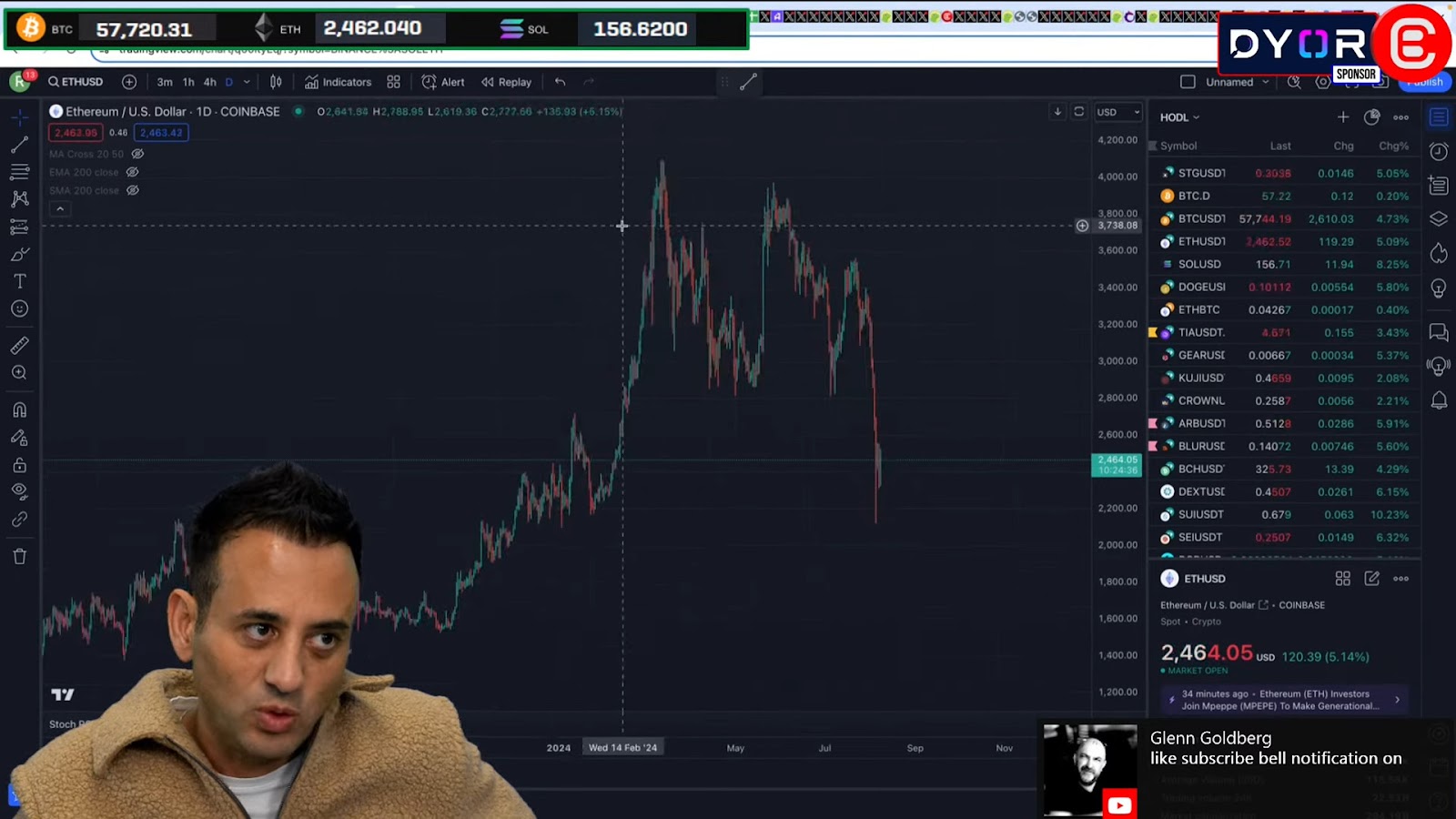Select the text annotation tool
Screen dimensions: 1456x819
click(19, 281)
